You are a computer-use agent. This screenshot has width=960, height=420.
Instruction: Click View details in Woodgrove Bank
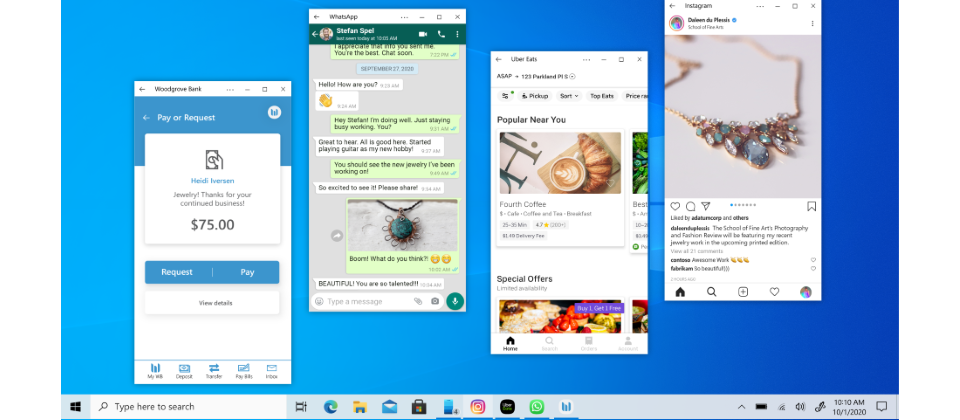212,303
